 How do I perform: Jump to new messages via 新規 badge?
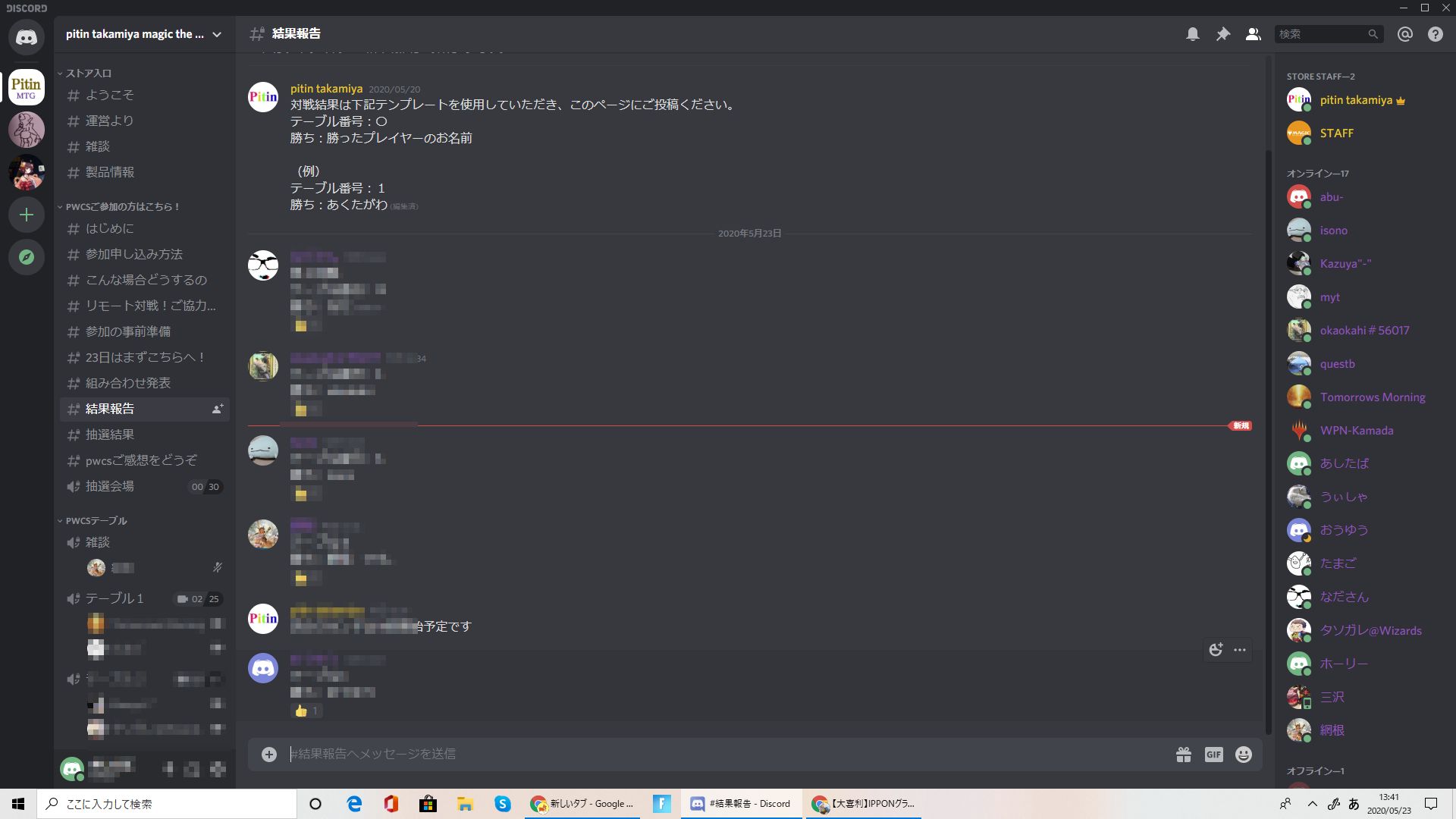point(1241,426)
